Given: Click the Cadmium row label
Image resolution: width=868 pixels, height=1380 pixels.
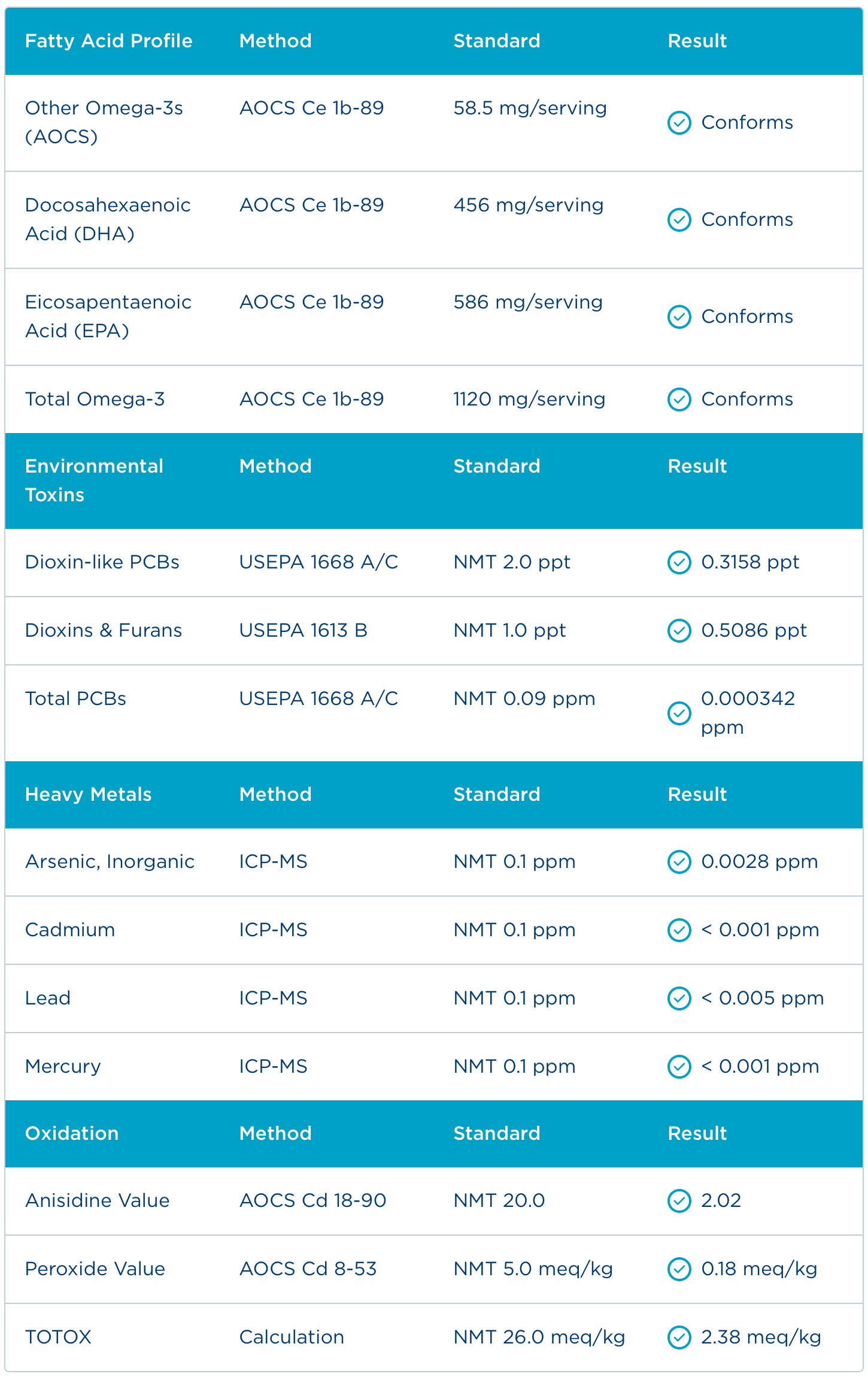Looking at the screenshot, I should (x=70, y=930).
